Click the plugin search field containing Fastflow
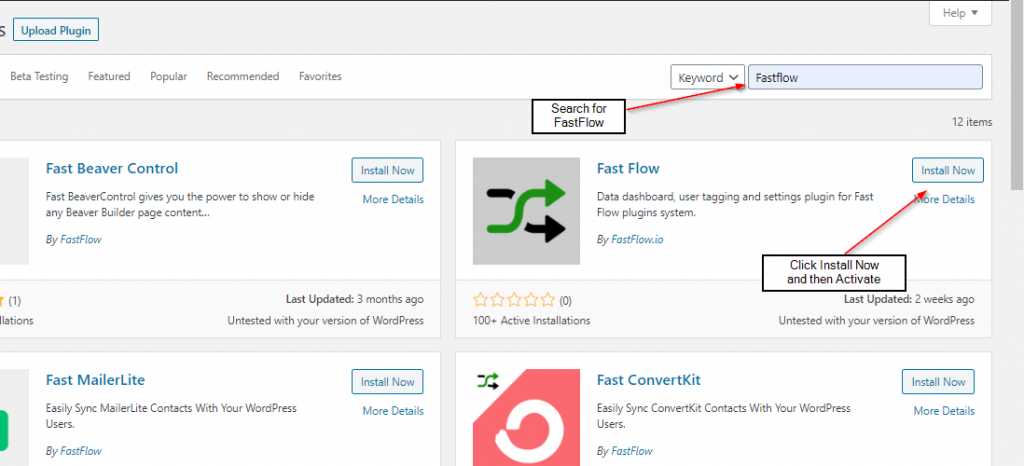 tap(865, 77)
